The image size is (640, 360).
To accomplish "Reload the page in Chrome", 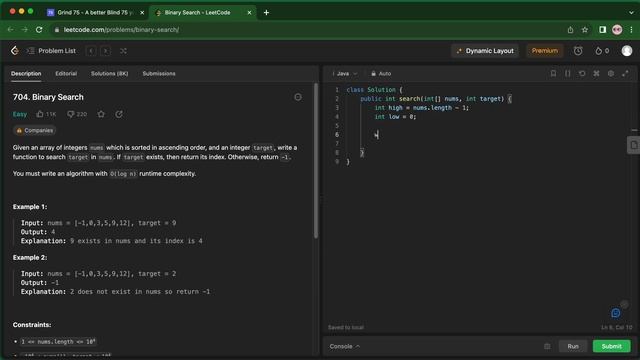I will pyautogui.click(x=39, y=30).
